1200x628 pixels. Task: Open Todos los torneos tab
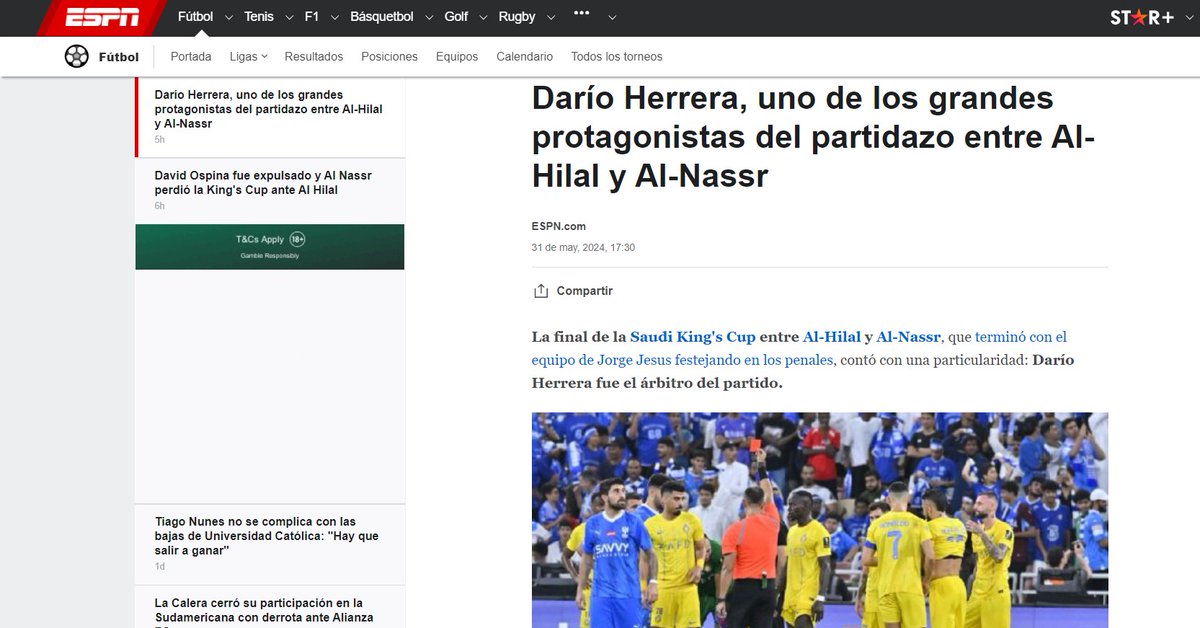pos(617,57)
